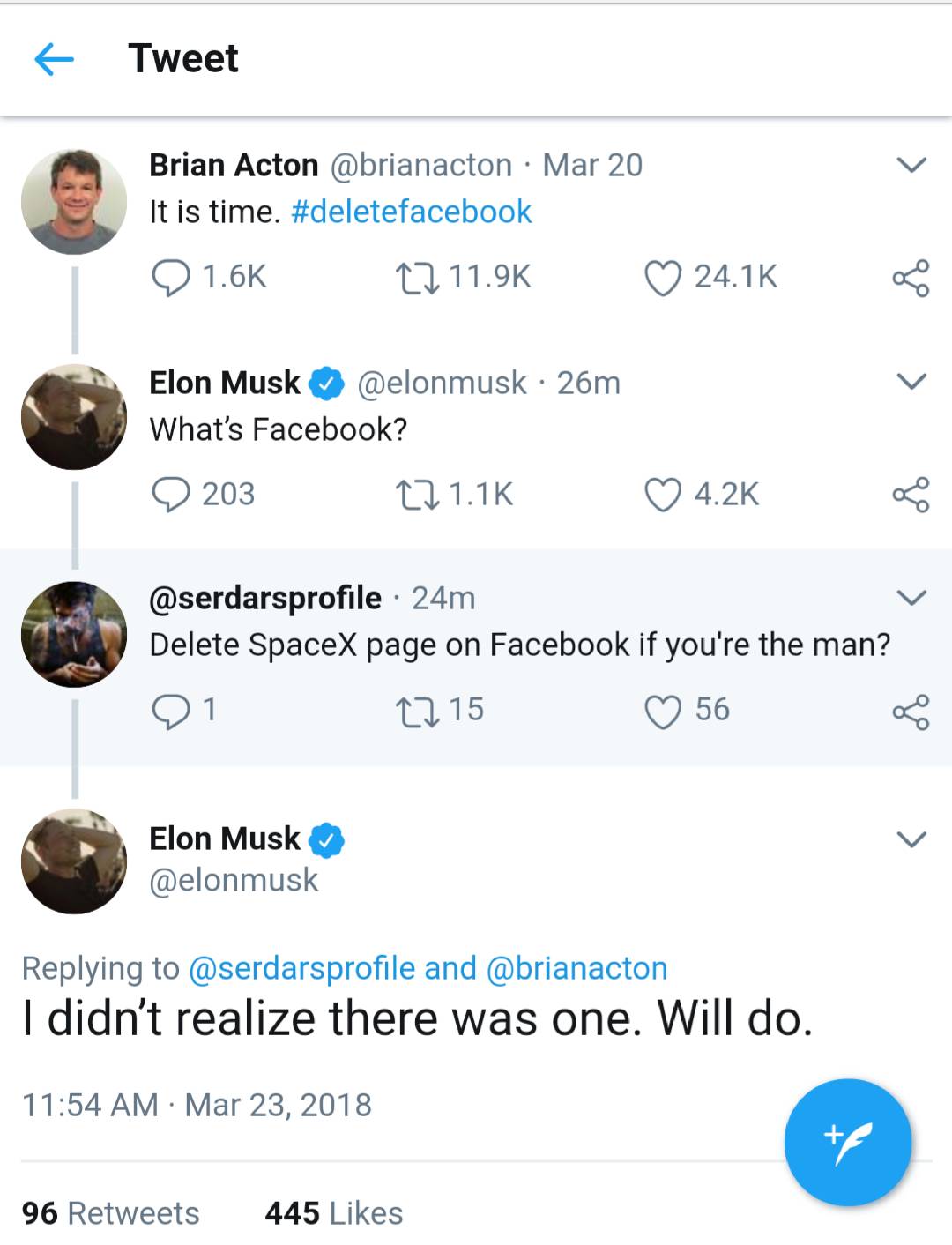Image resolution: width=952 pixels, height=1245 pixels.
Task: Tap the back arrow to leave the tweet
Action: pyautogui.click(x=55, y=57)
